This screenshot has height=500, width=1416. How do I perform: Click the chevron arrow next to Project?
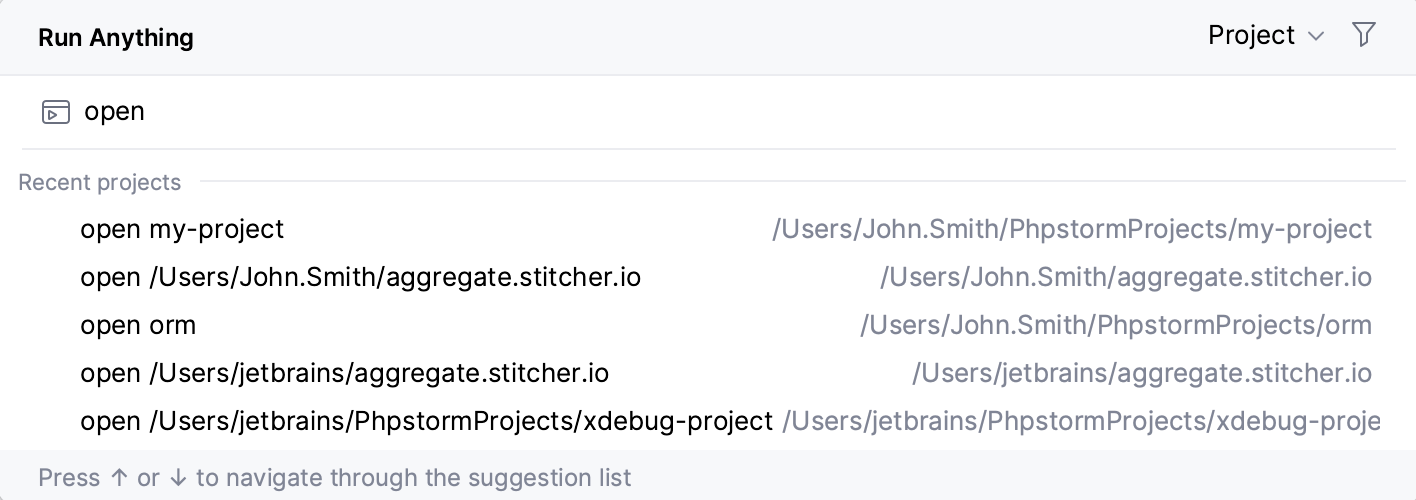(1316, 37)
